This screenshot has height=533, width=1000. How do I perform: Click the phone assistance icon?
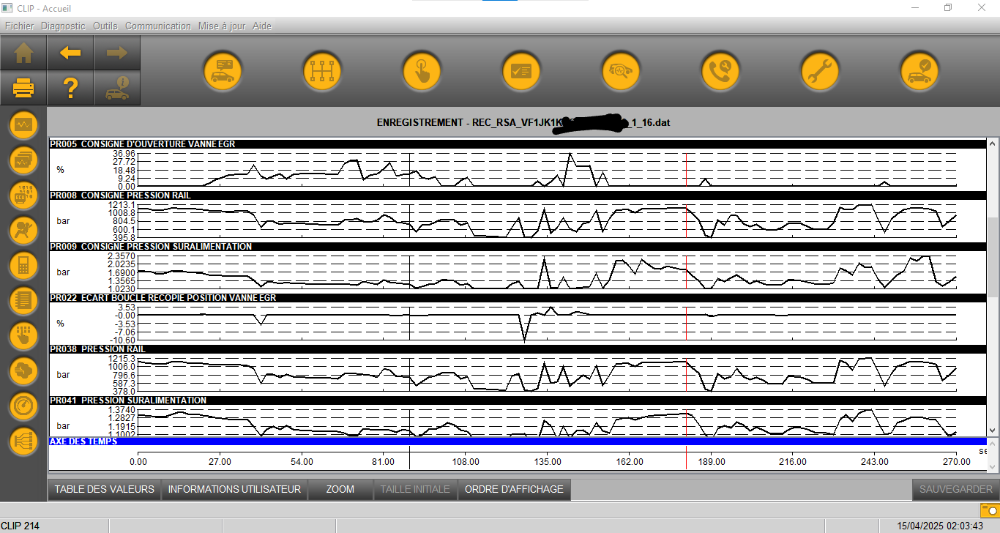point(720,71)
